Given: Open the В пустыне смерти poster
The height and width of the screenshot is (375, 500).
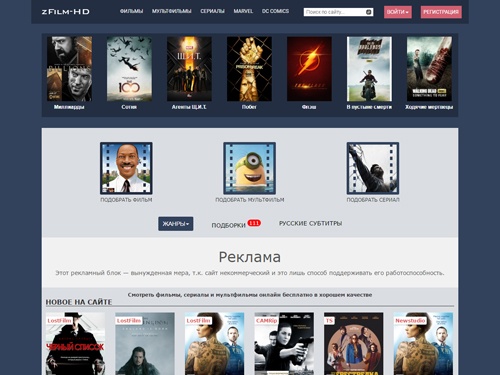Looking at the screenshot, I should pyautogui.click(x=369, y=69).
